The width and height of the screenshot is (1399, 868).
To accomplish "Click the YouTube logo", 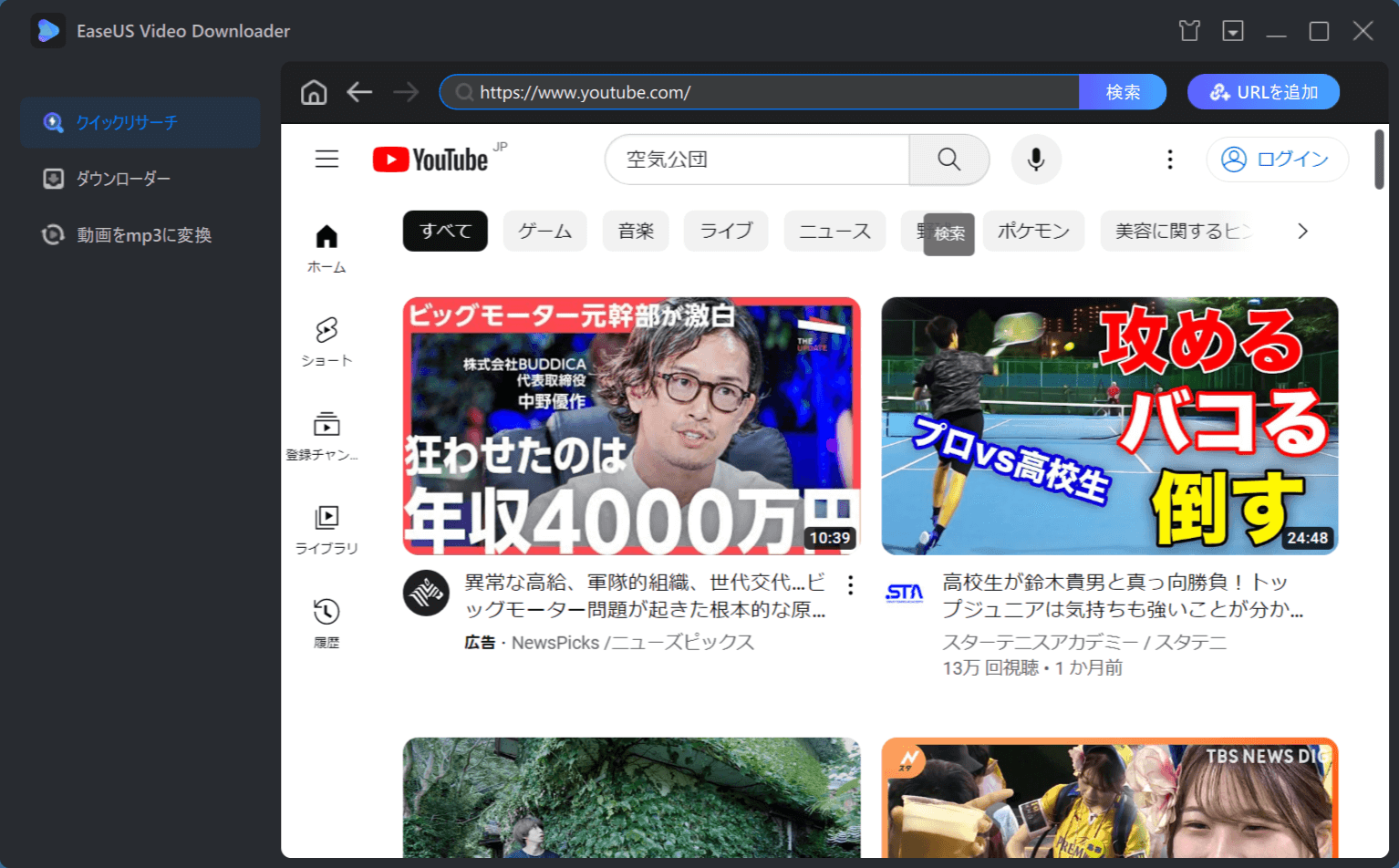I will click(430, 160).
